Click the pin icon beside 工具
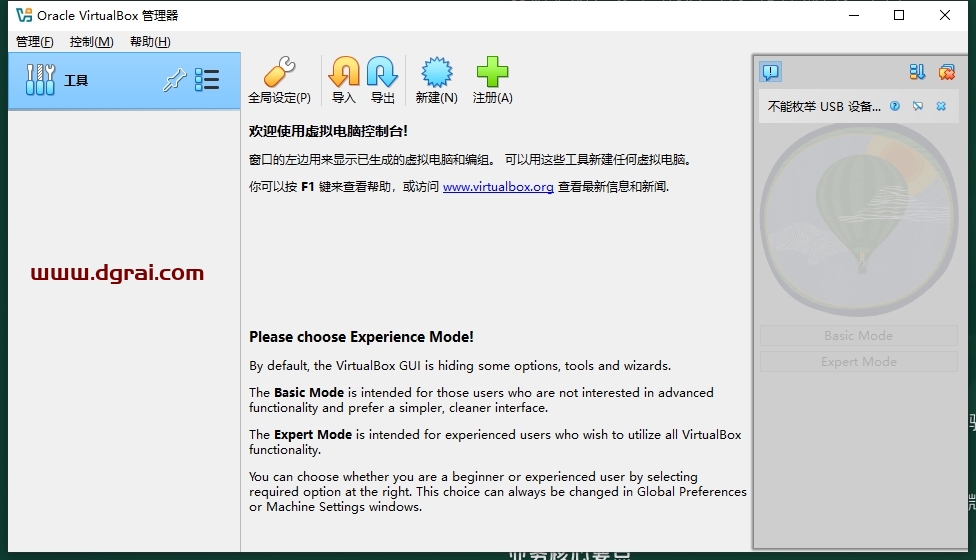The width and height of the screenshot is (976, 560). pos(174,80)
